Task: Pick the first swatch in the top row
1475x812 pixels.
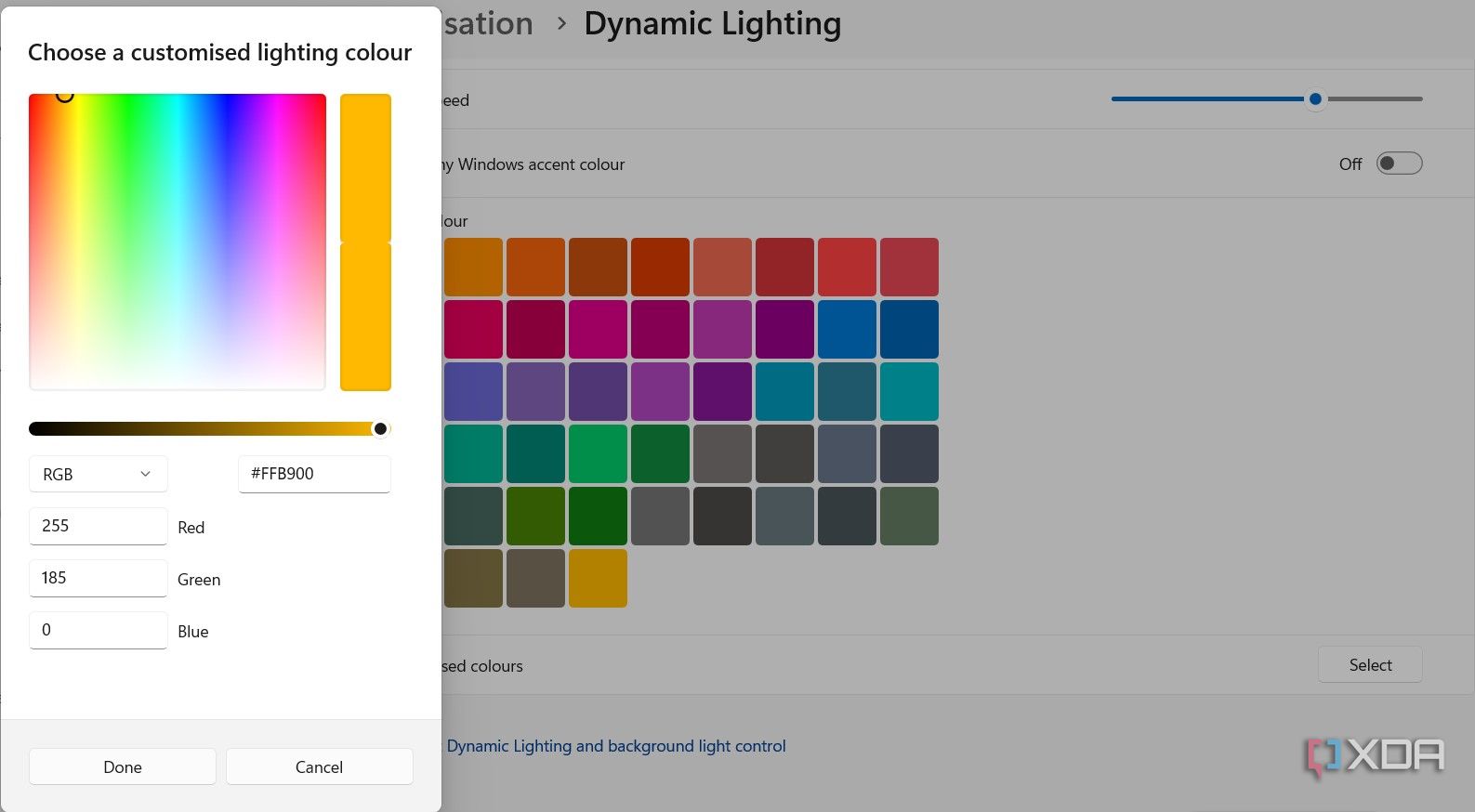Action: (473, 267)
